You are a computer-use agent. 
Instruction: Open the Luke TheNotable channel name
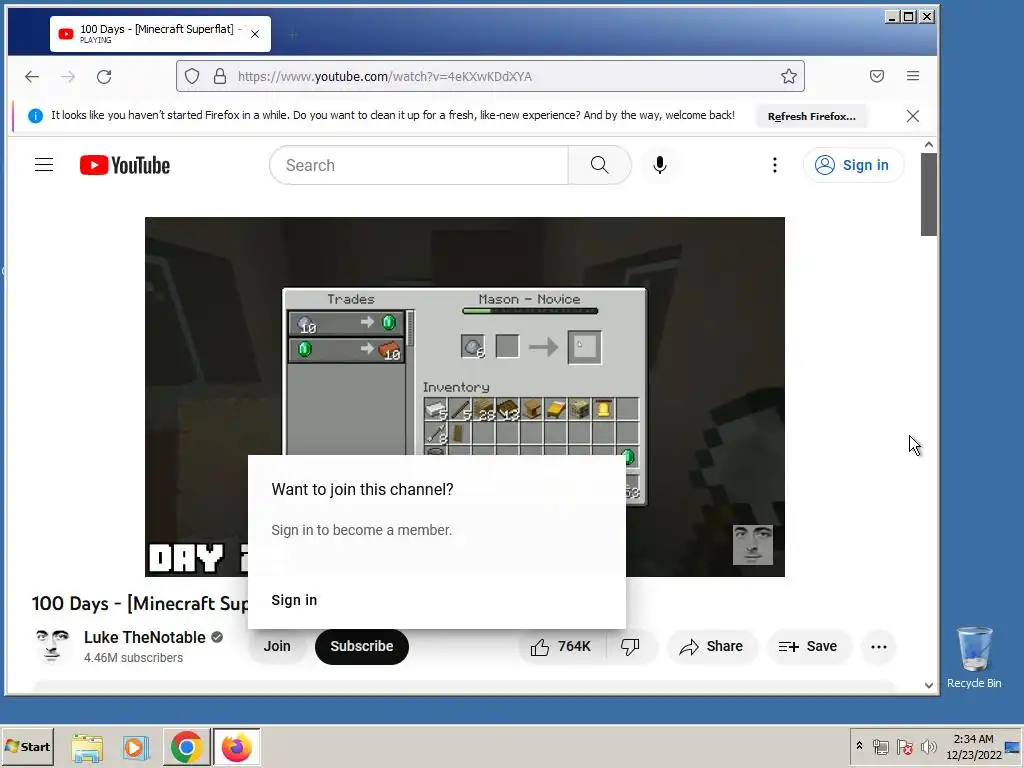click(144, 637)
